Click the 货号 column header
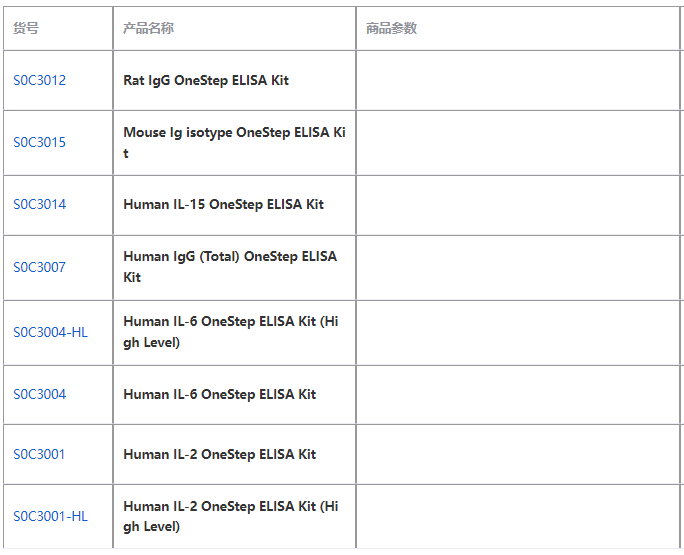 [26, 28]
